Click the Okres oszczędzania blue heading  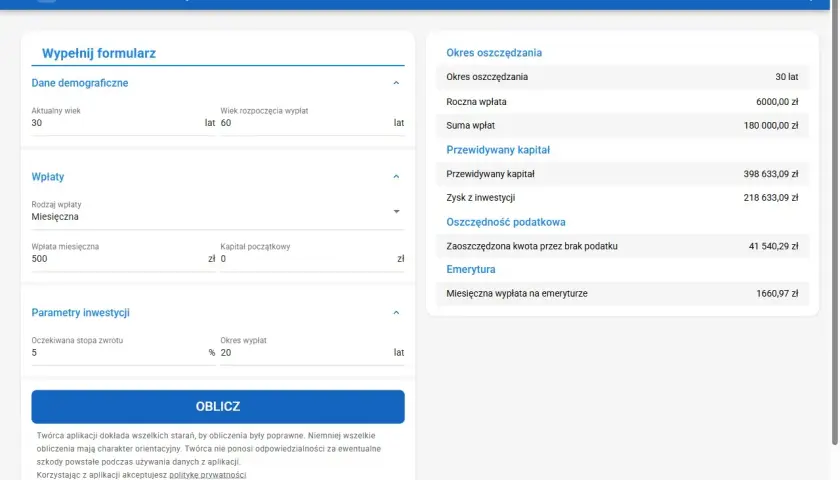pos(494,52)
